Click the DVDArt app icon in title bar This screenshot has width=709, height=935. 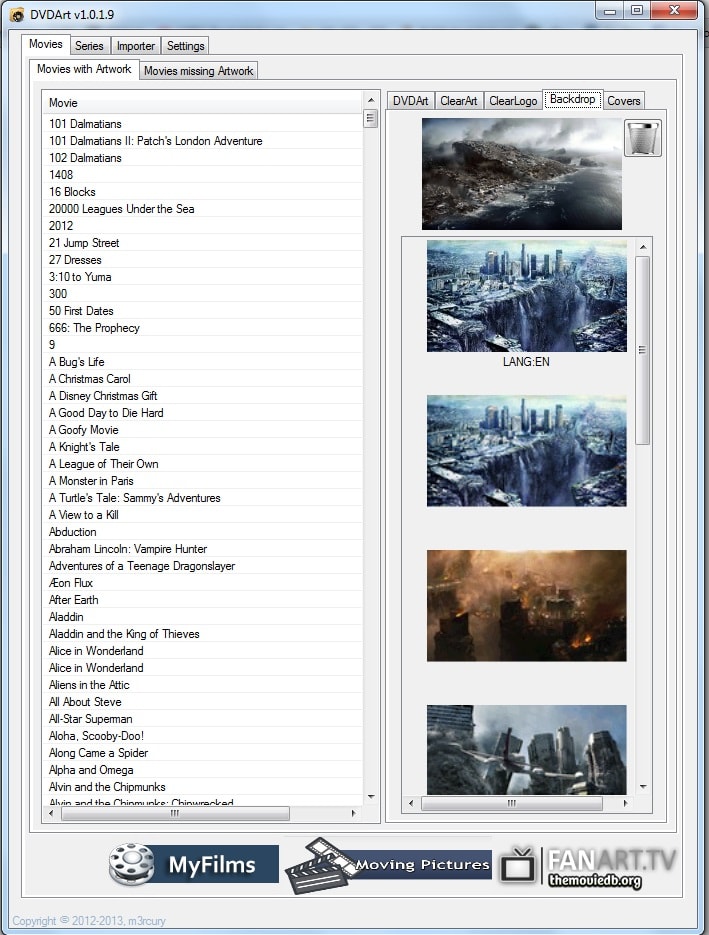(x=16, y=13)
